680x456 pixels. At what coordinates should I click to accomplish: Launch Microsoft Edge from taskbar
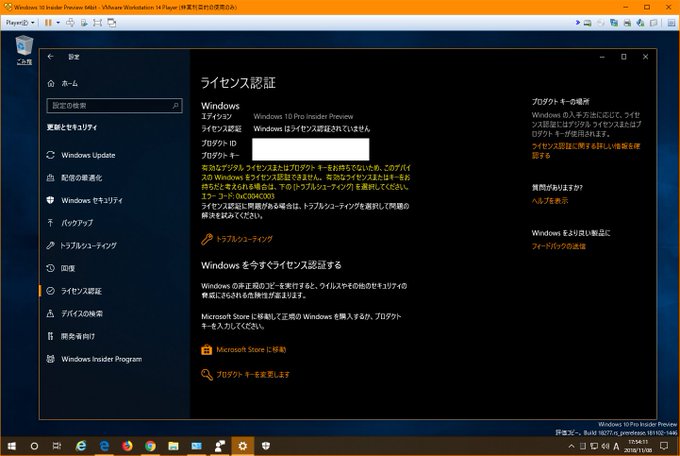(104, 446)
